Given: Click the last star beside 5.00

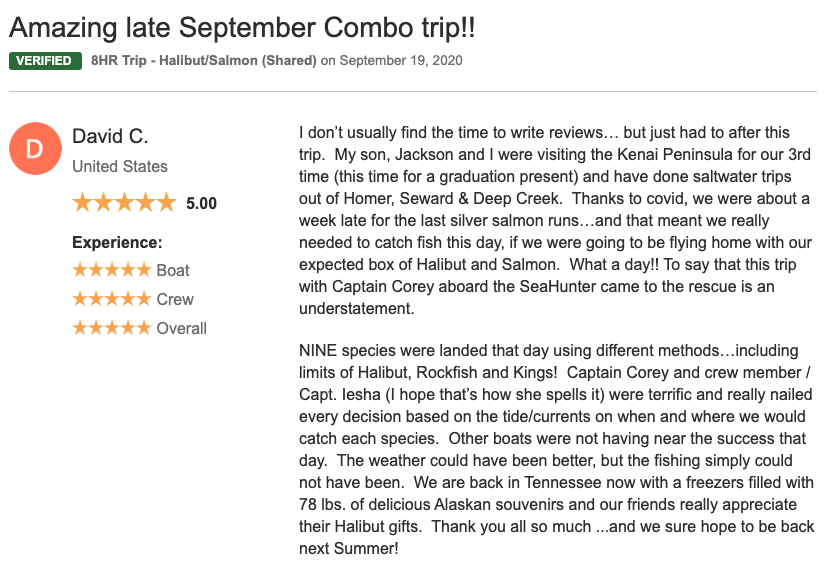Looking at the screenshot, I should (166, 202).
